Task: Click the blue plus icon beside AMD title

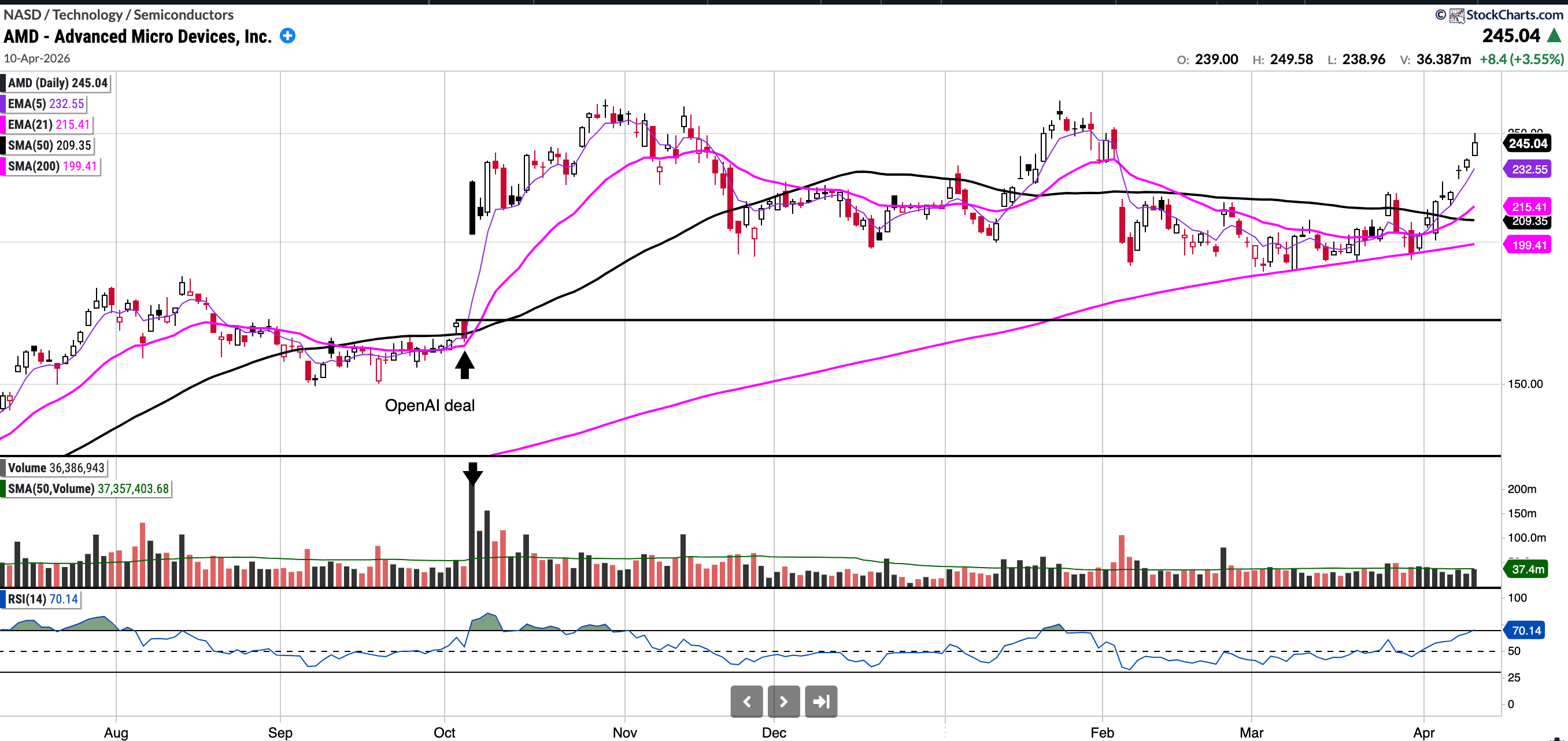Action: 287,36
